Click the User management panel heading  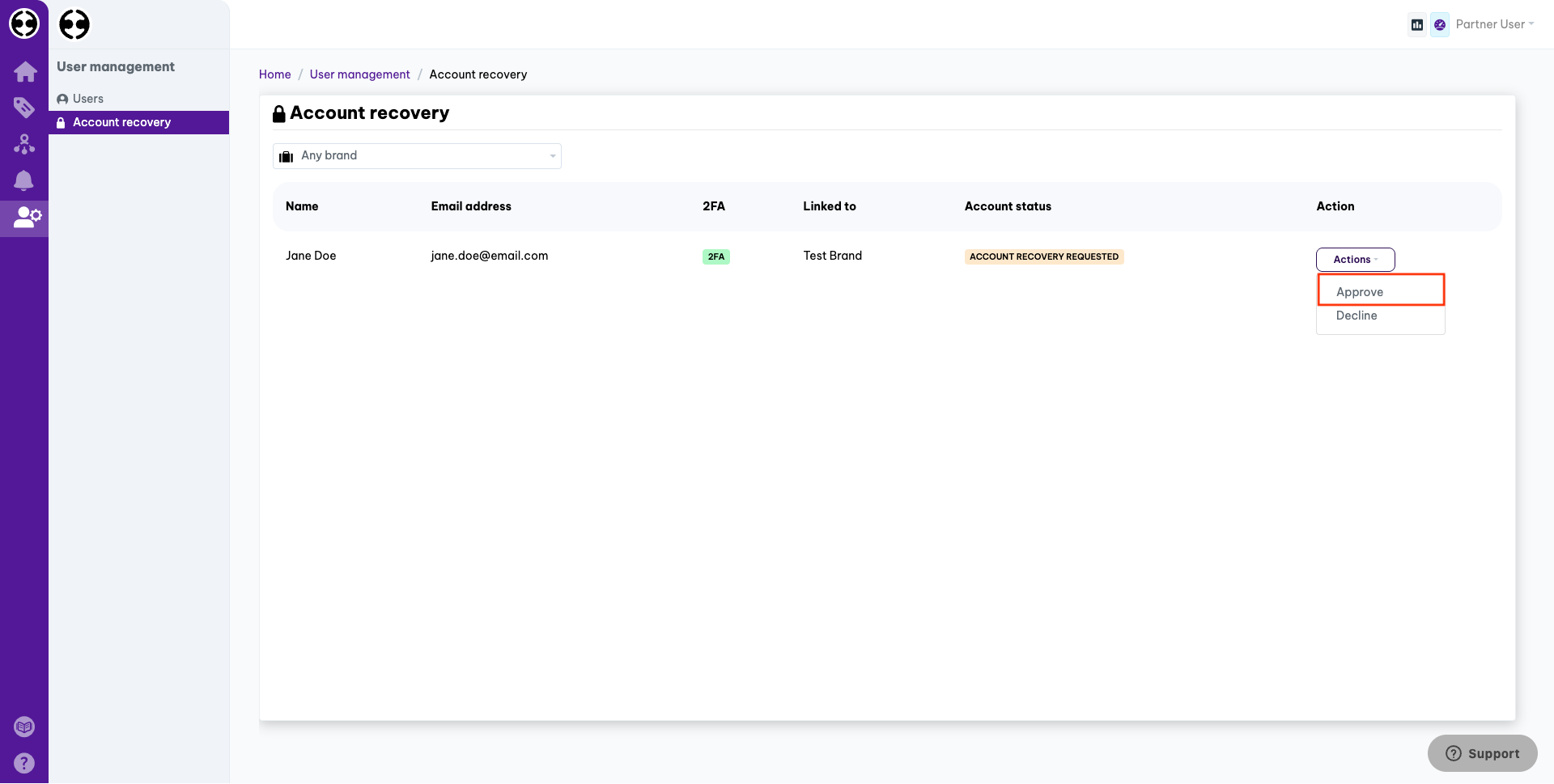[x=116, y=67]
